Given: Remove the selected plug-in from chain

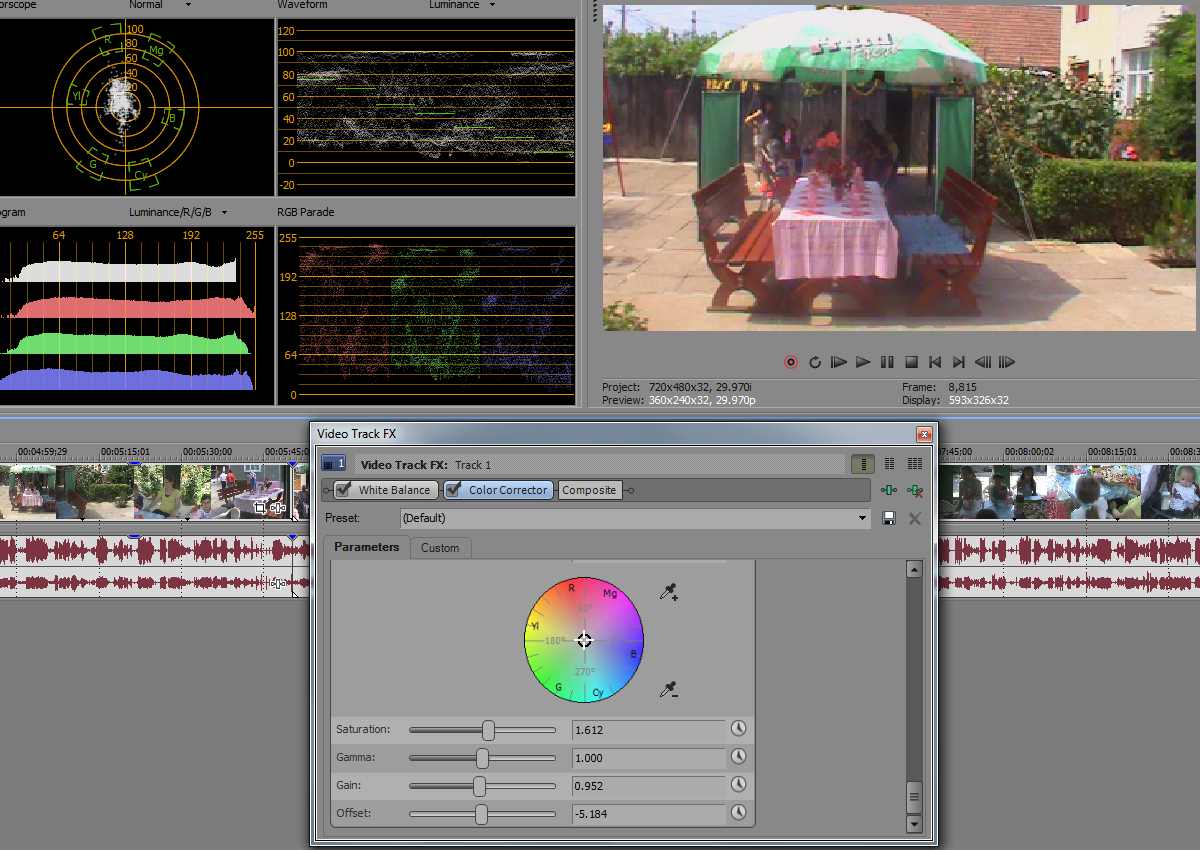Looking at the screenshot, I should click(x=913, y=490).
